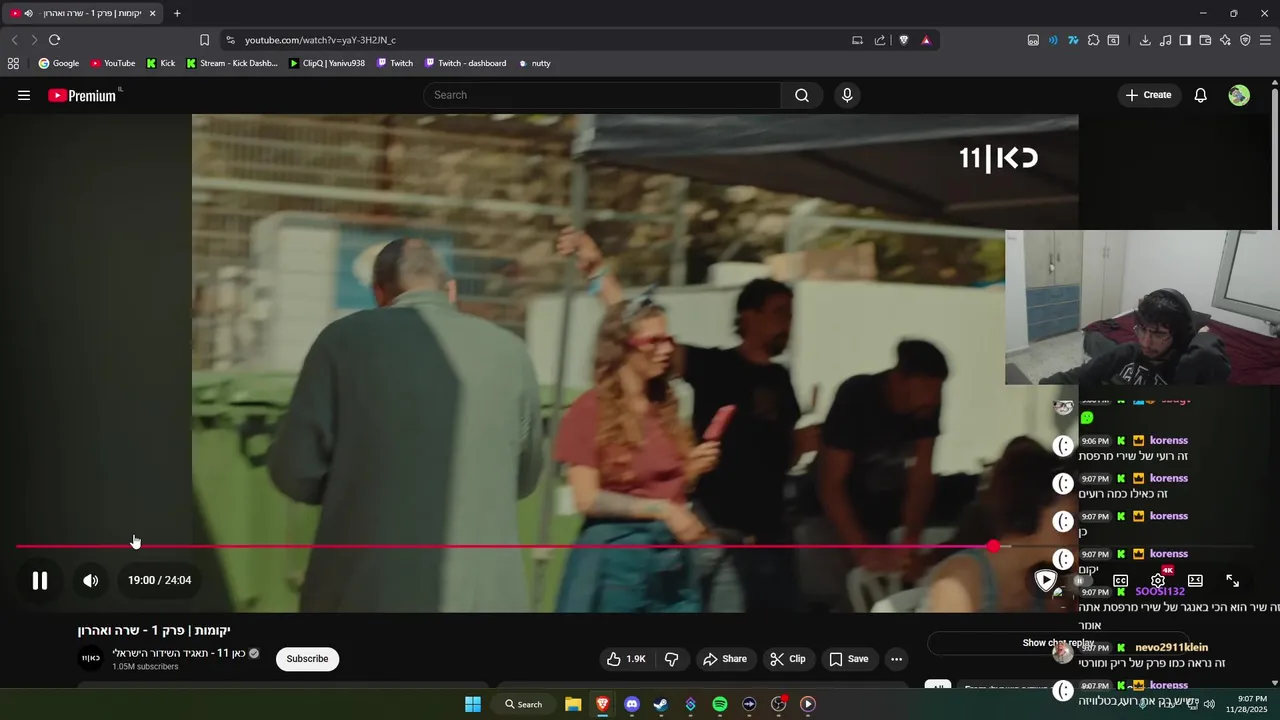Open the Brave VPN shield icon
This screenshot has width=1280, height=720.
click(1245, 40)
